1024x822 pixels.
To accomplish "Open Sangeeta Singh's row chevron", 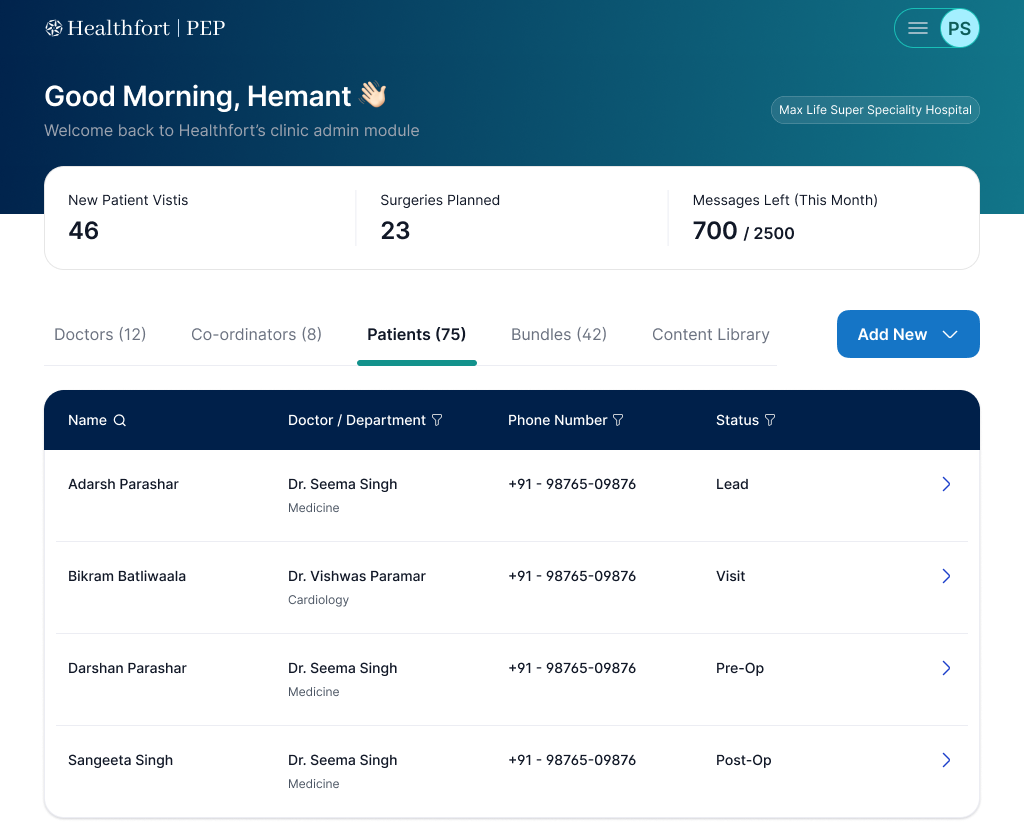I will coord(946,760).
